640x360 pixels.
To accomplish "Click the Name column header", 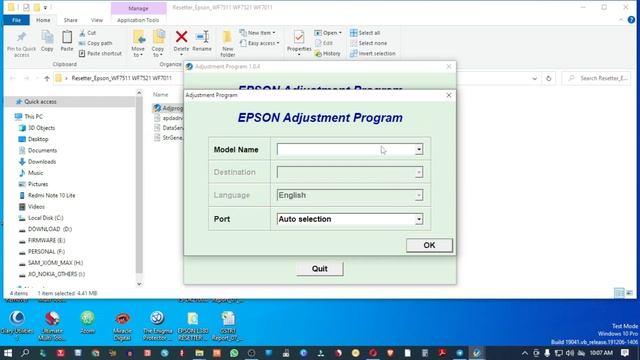I will coord(160,95).
